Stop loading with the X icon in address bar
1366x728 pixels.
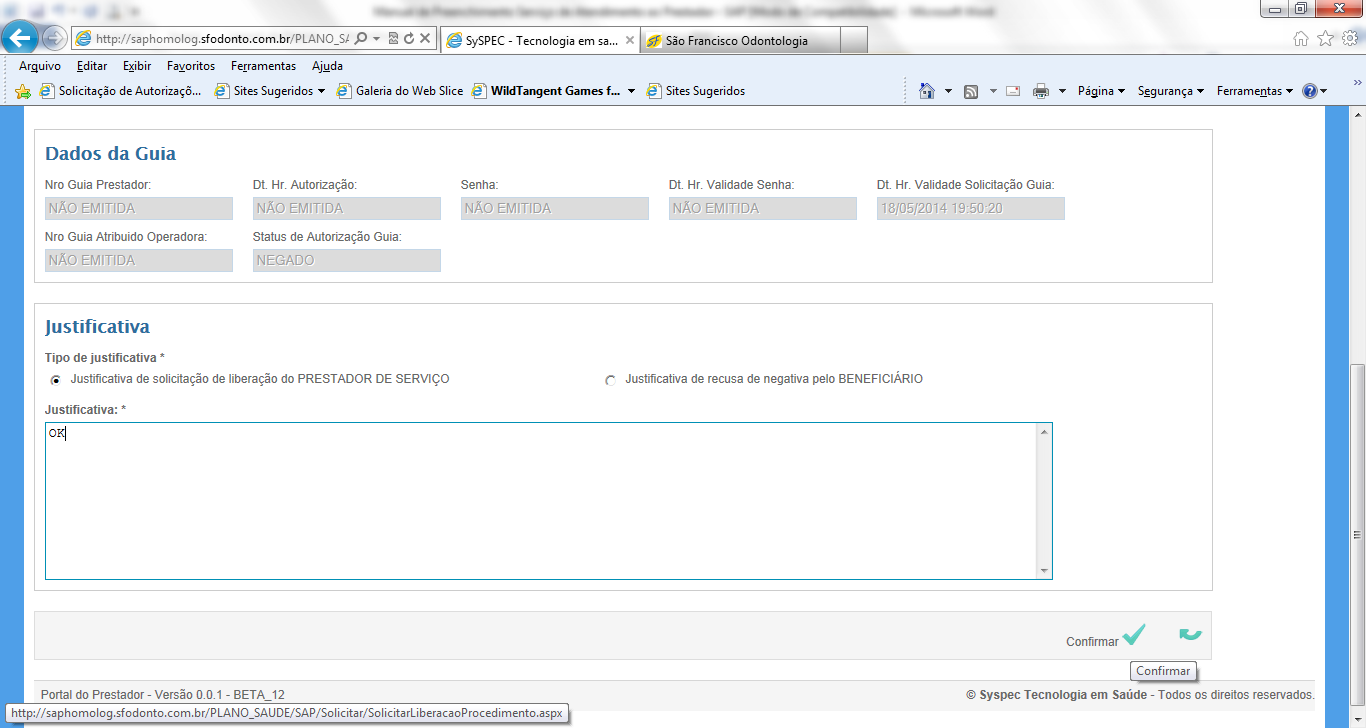click(x=424, y=39)
